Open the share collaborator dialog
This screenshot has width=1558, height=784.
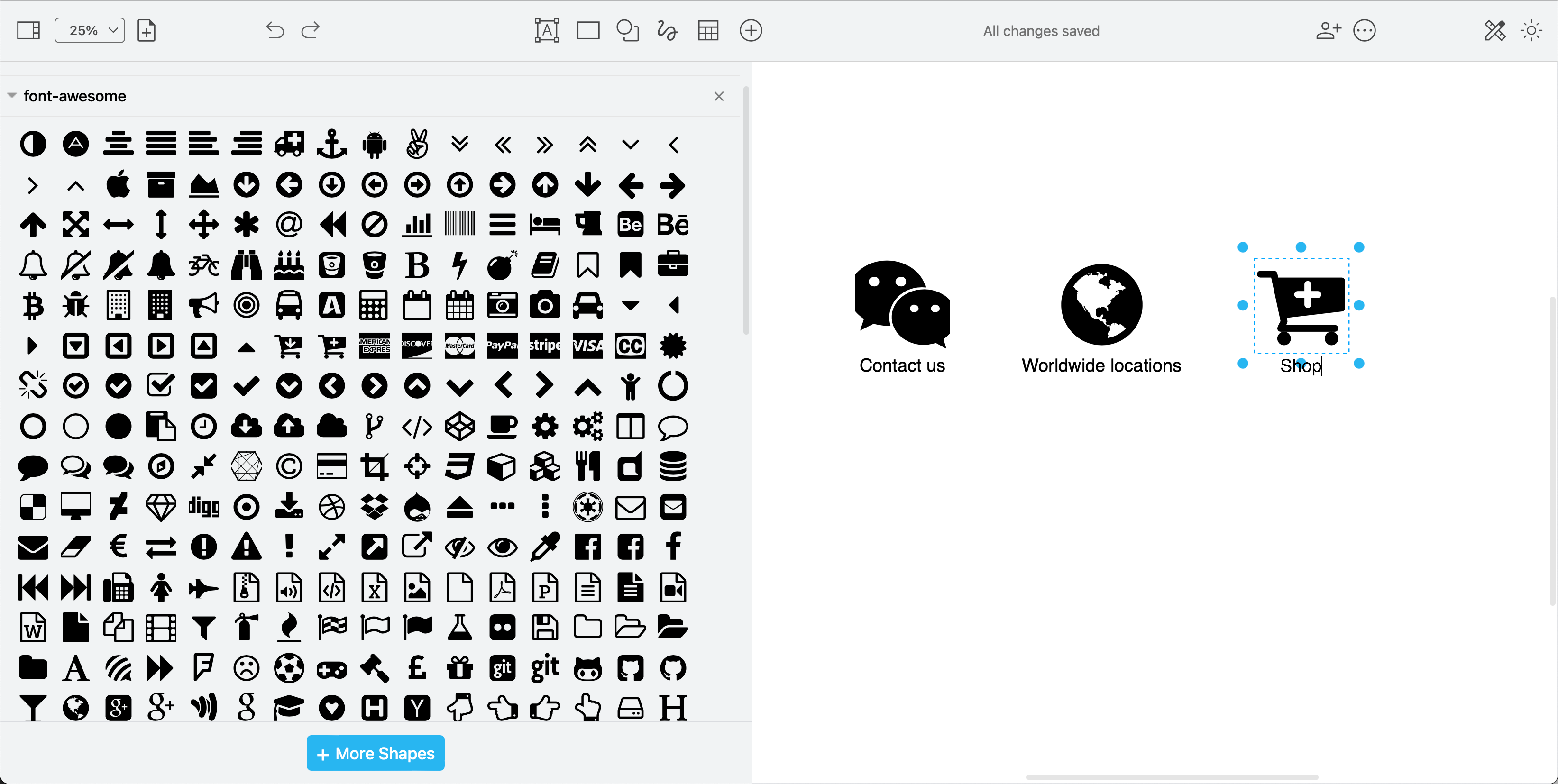[1329, 30]
